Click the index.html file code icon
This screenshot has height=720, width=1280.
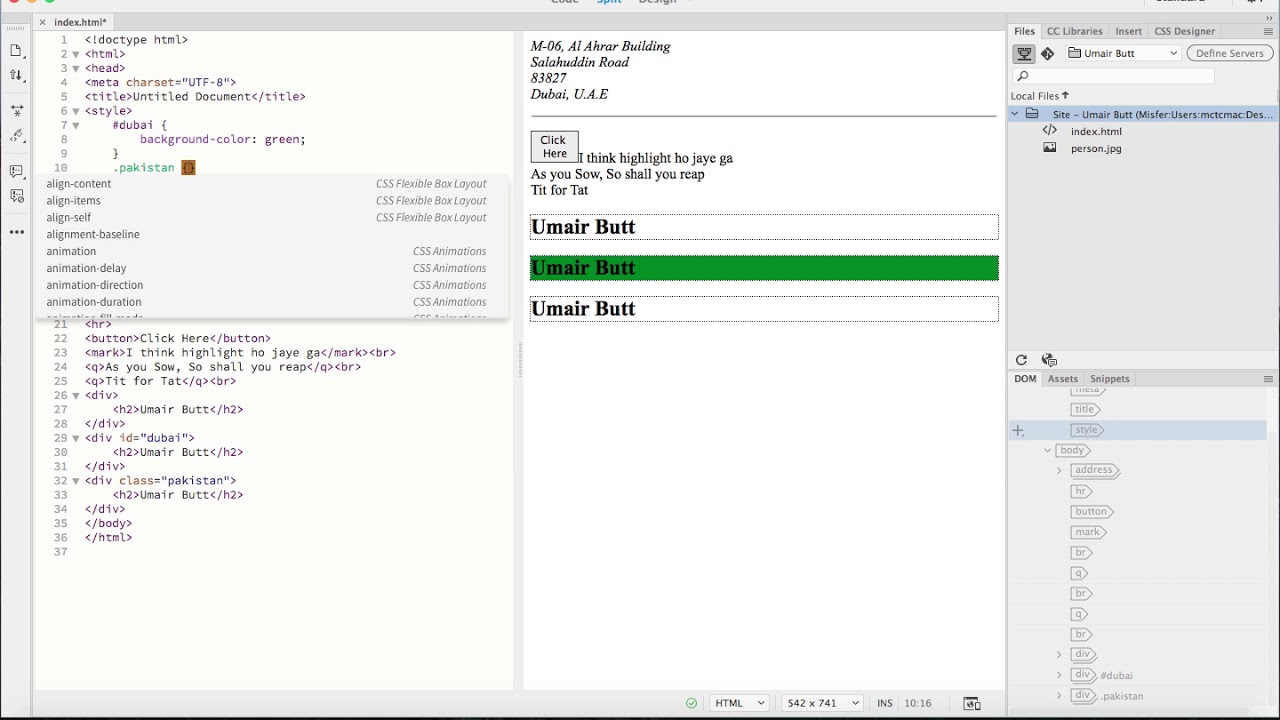click(x=1049, y=131)
